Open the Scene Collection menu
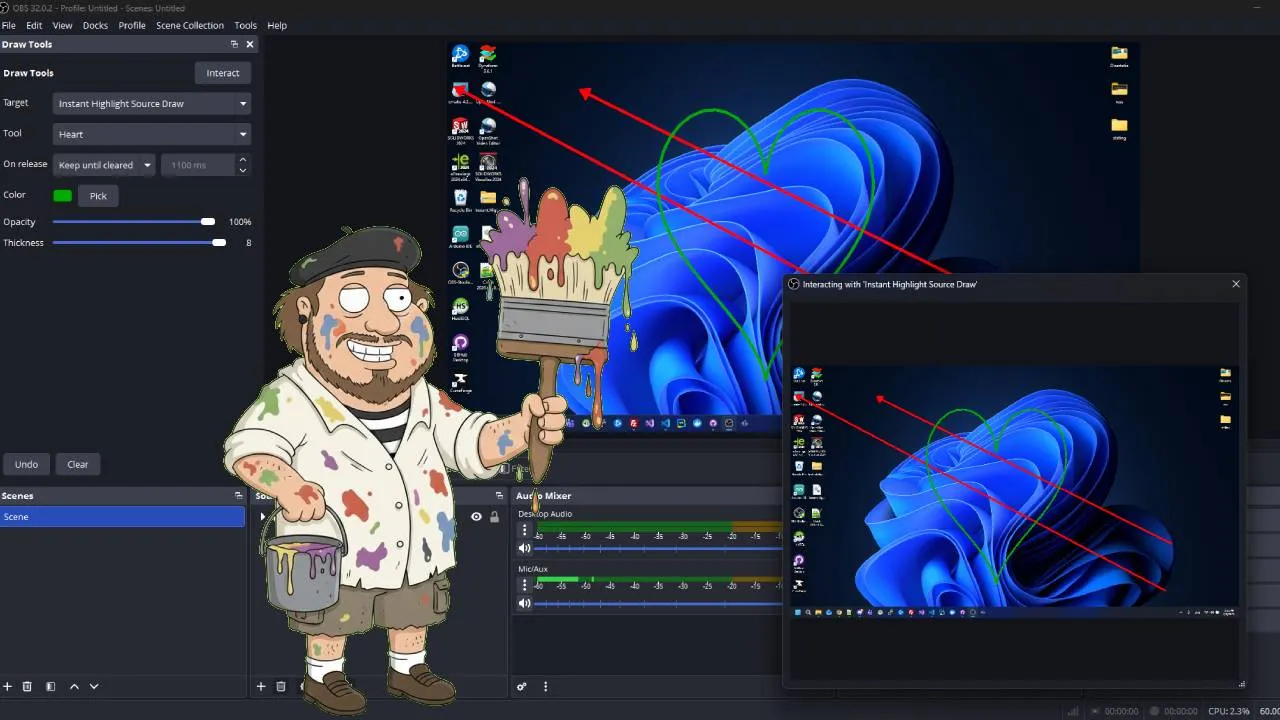The width and height of the screenshot is (1280, 720). pyautogui.click(x=190, y=25)
